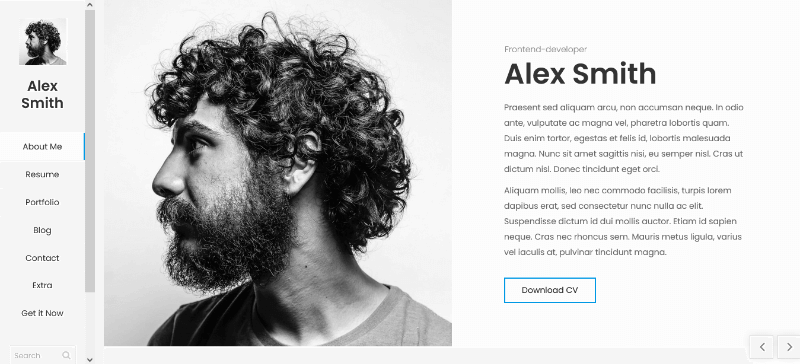The width and height of the screenshot is (800, 364).
Task: Click the Frontend-developer subtitle text
Action: 545,49
